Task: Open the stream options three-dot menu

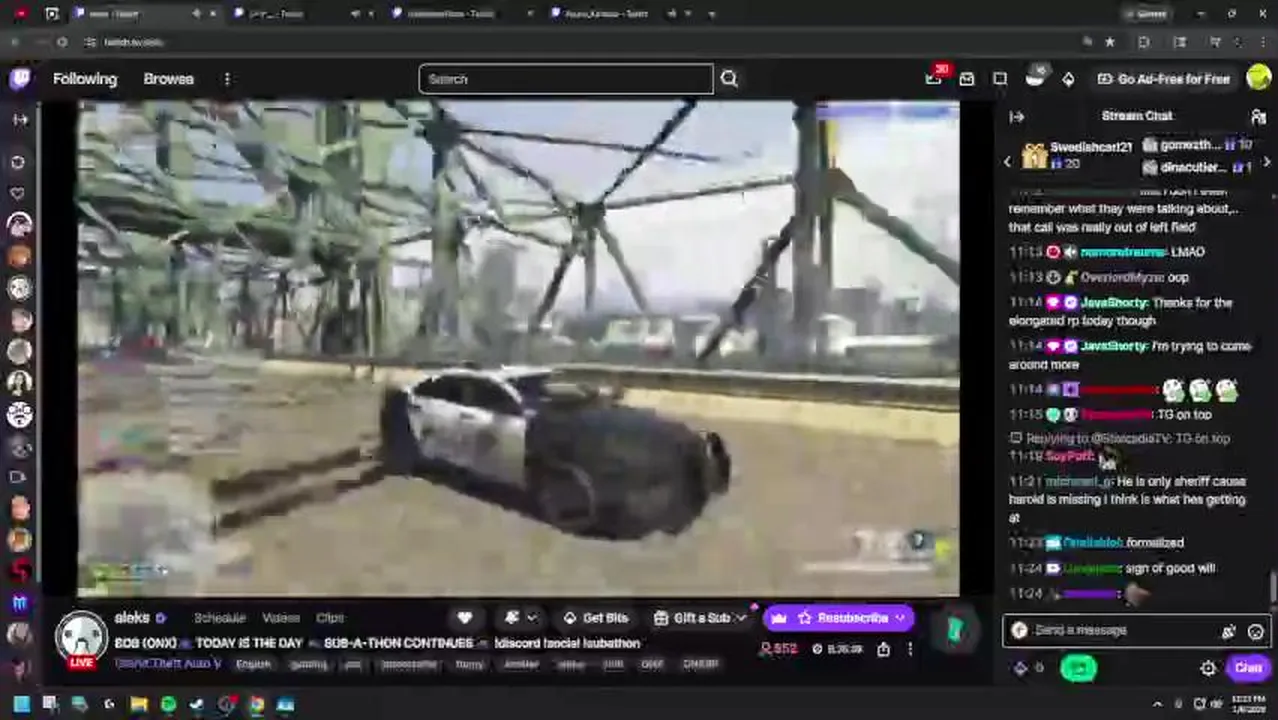Action: [910, 649]
